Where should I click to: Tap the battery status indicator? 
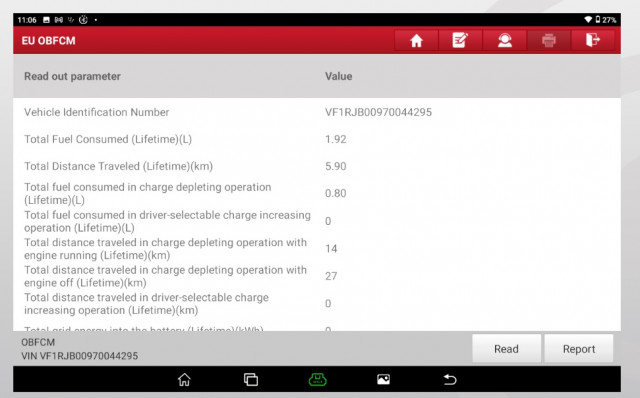click(x=606, y=20)
